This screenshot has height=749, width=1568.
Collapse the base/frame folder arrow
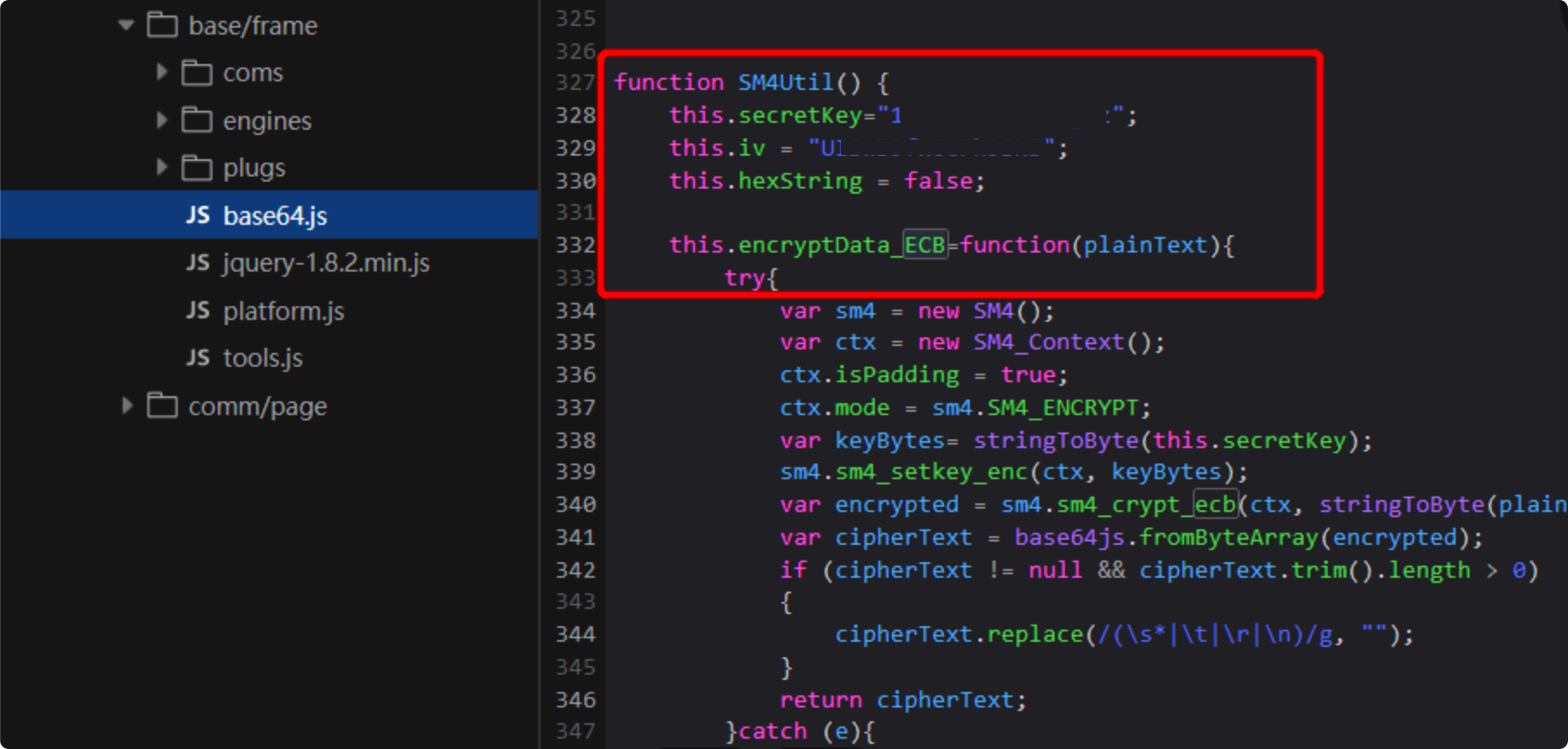[126, 25]
